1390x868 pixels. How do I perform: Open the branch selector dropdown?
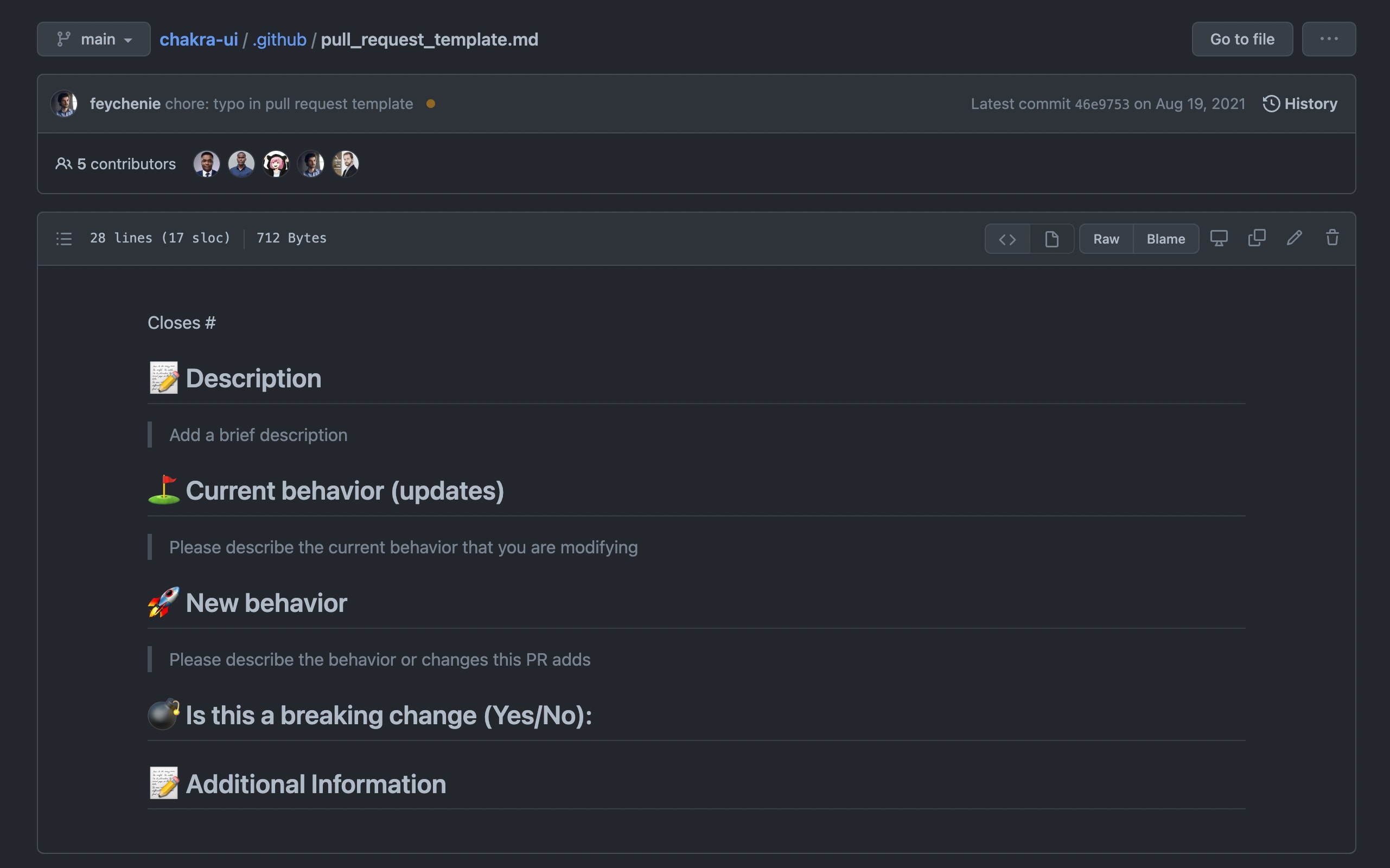[93, 39]
